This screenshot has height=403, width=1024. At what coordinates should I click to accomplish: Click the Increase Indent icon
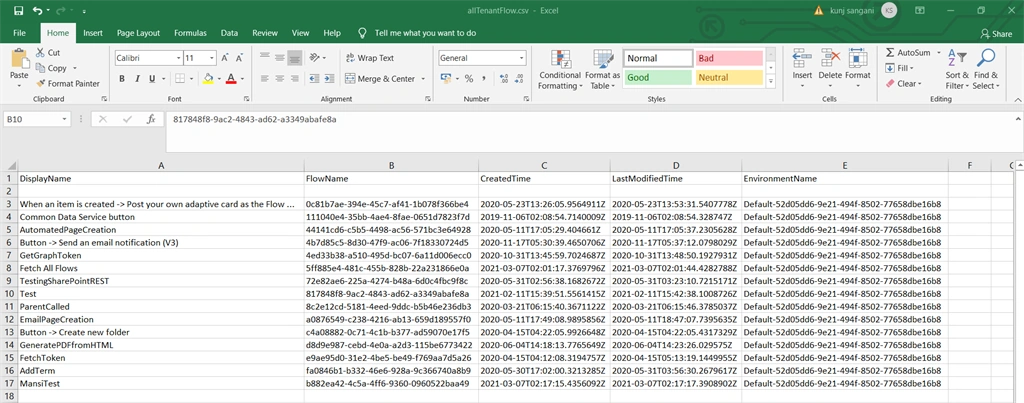[328, 78]
